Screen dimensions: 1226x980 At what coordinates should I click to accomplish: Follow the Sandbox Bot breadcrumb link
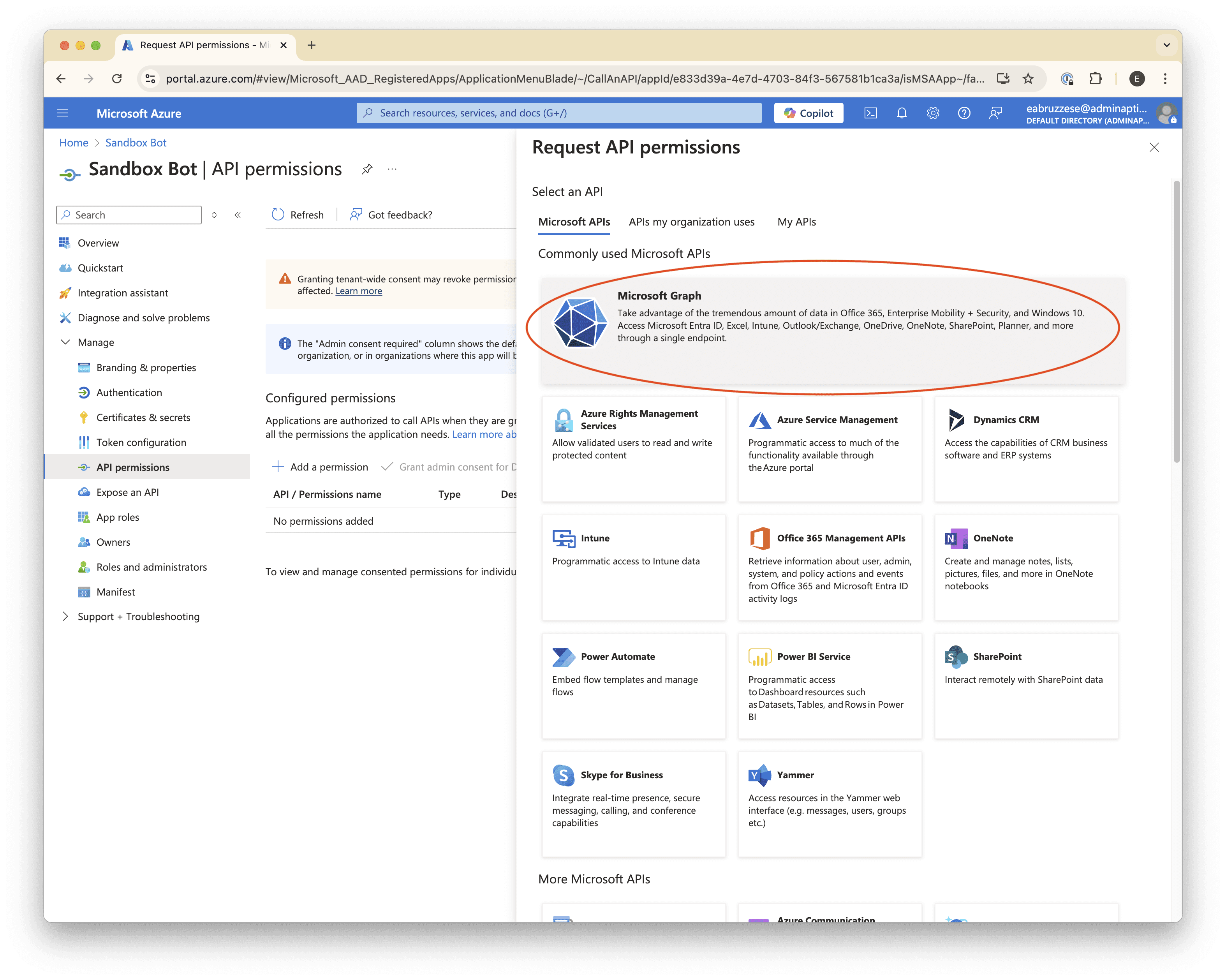coord(136,143)
